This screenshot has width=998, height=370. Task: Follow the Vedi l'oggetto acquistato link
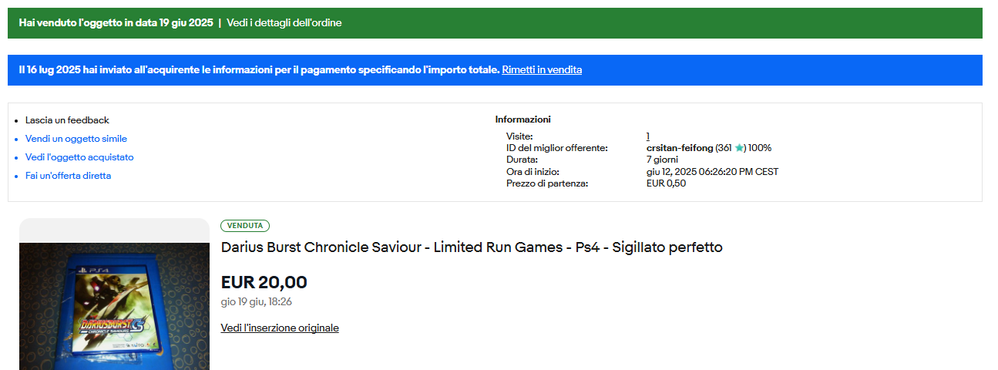[80, 157]
